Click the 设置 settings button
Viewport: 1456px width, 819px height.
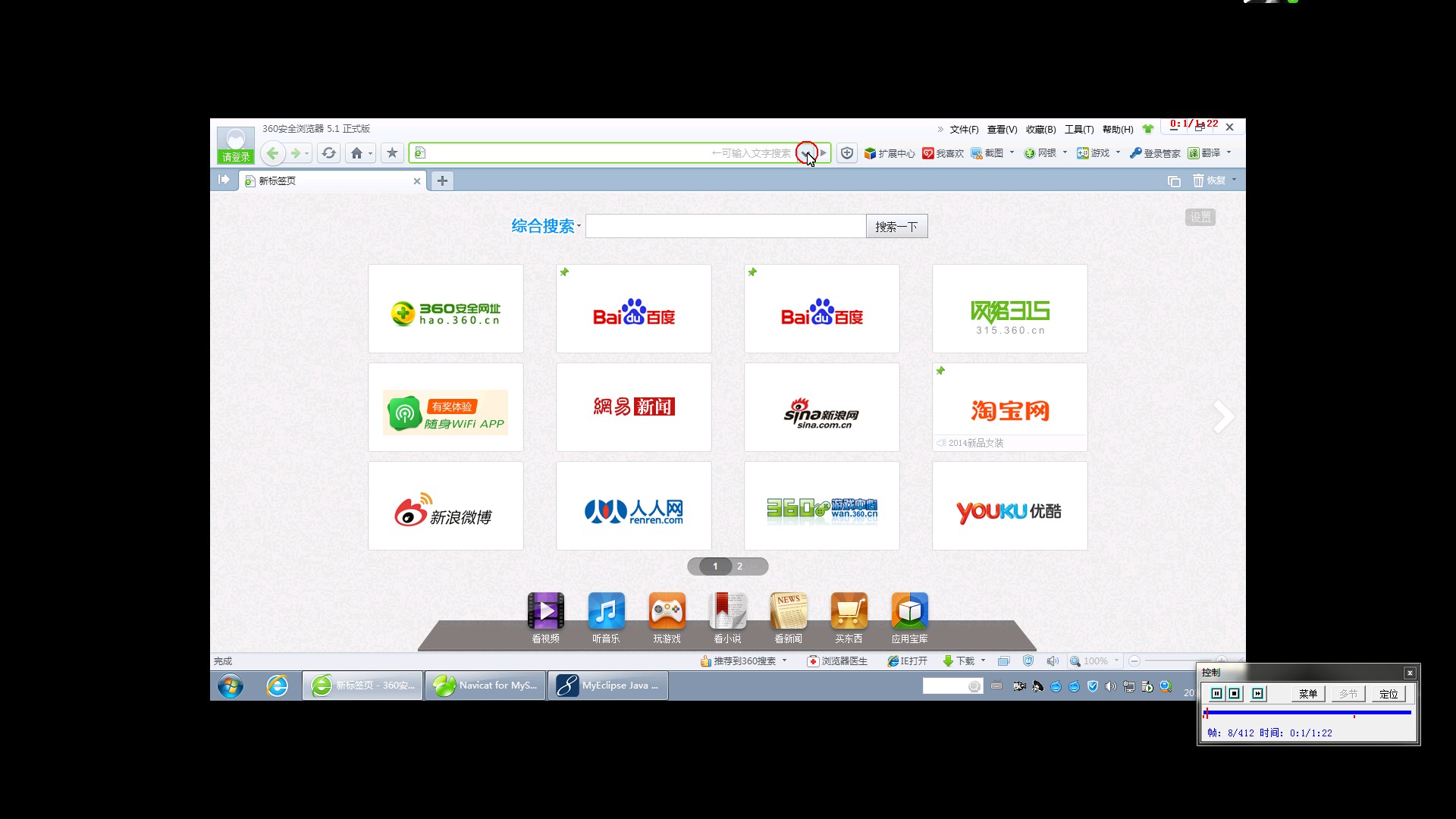coord(1200,218)
